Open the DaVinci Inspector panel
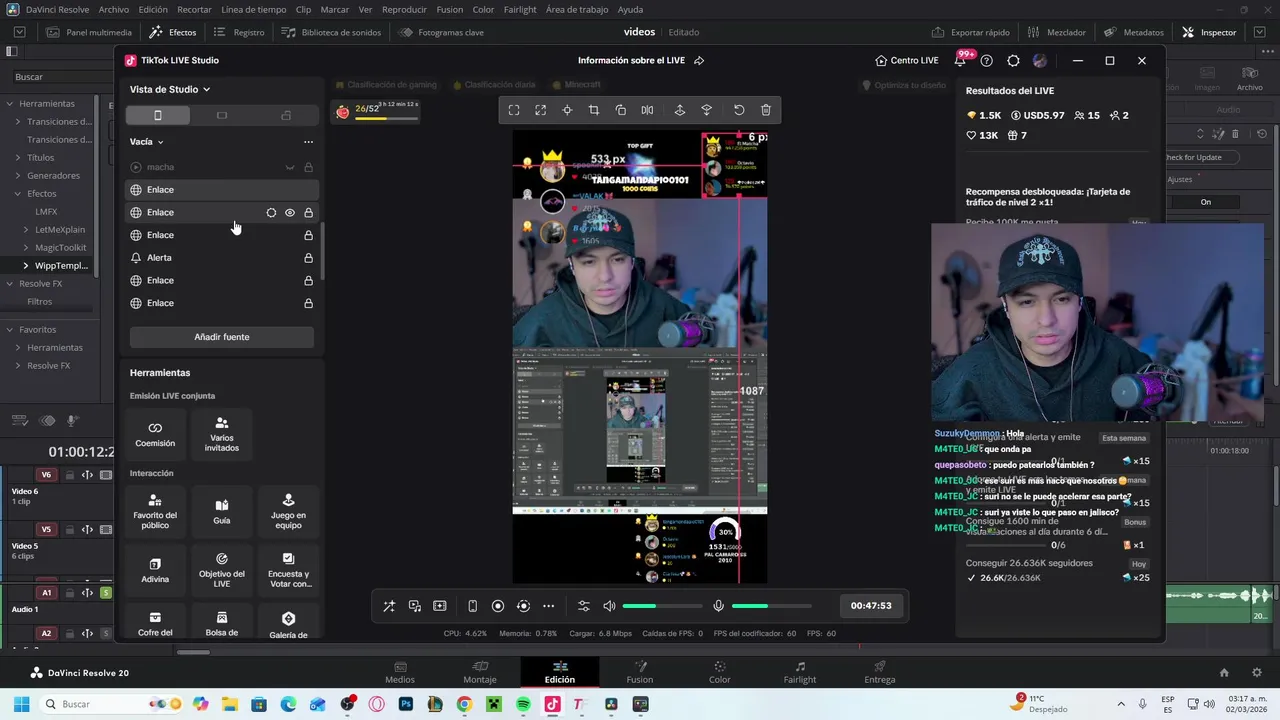Screen dimensions: 1280x720 [x=1209, y=32]
